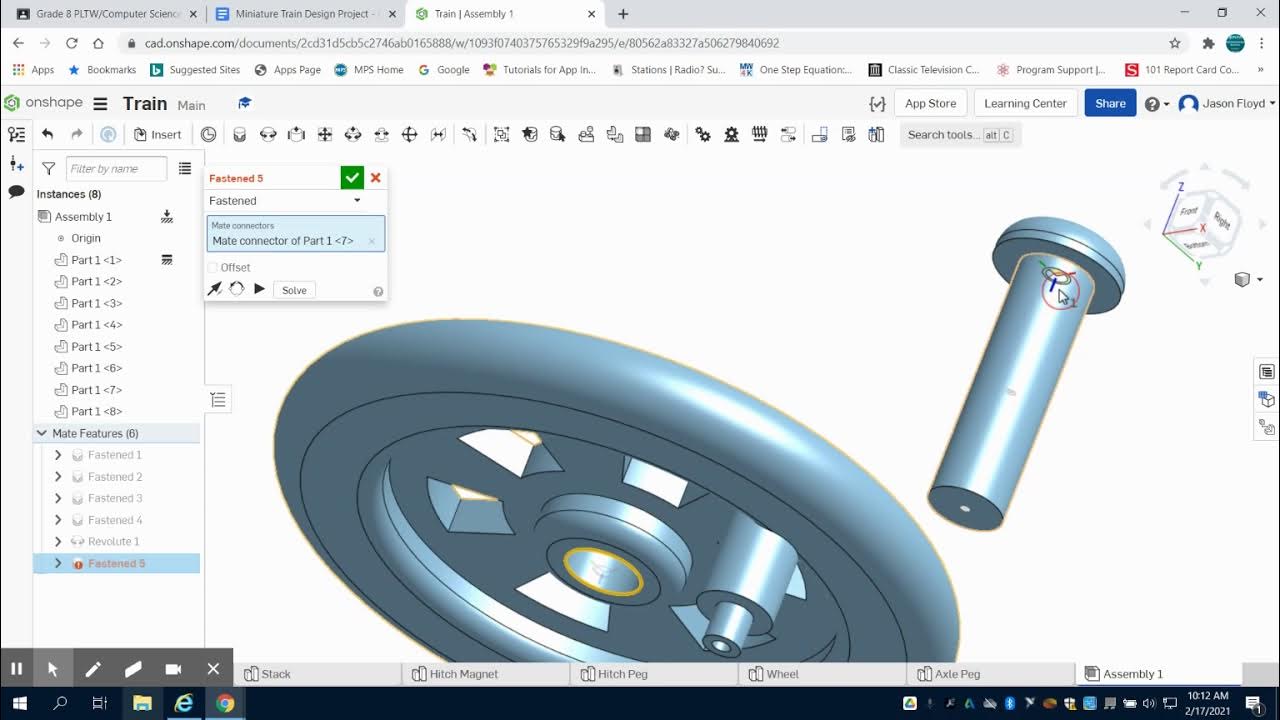The image size is (1280, 720).
Task: Pause the screen recording
Action: point(16,669)
